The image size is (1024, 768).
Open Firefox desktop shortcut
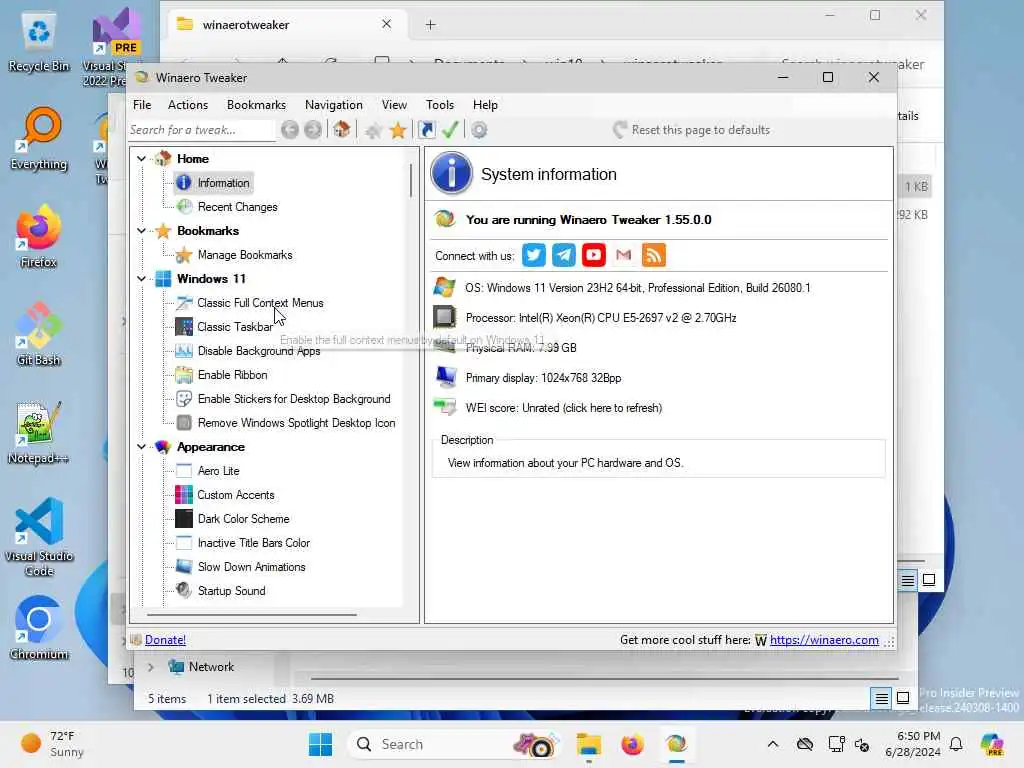pos(39,238)
